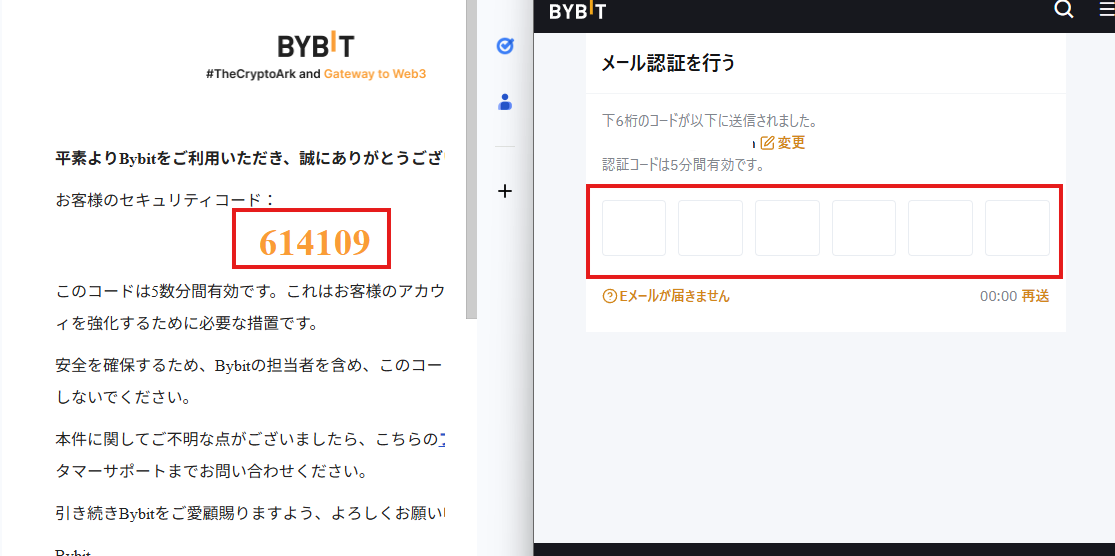Click the email pane vertical scrollbar
This screenshot has width=1115, height=556.
[x=471, y=159]
